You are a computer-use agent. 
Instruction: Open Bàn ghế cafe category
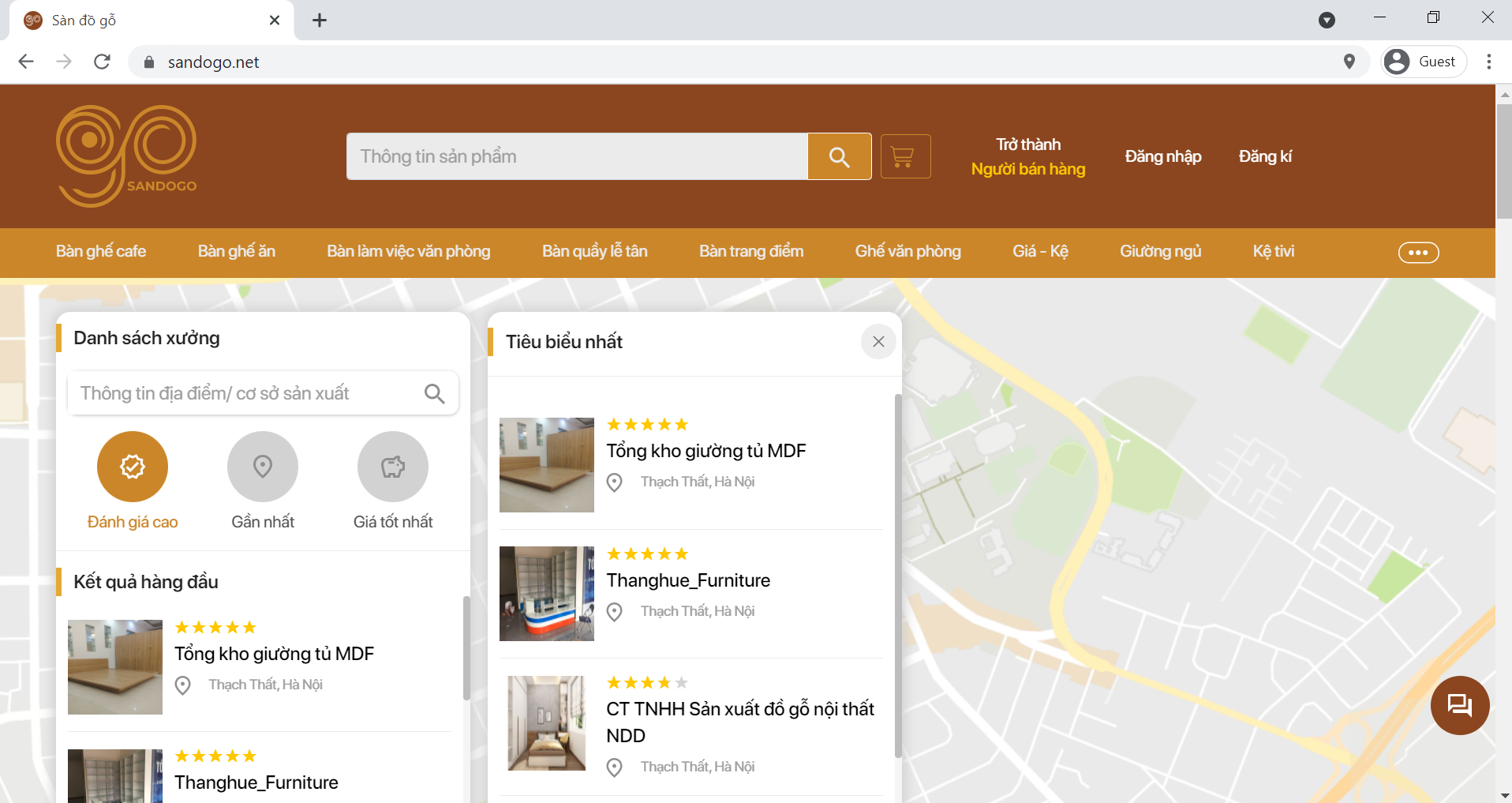(x=101, y=251)
